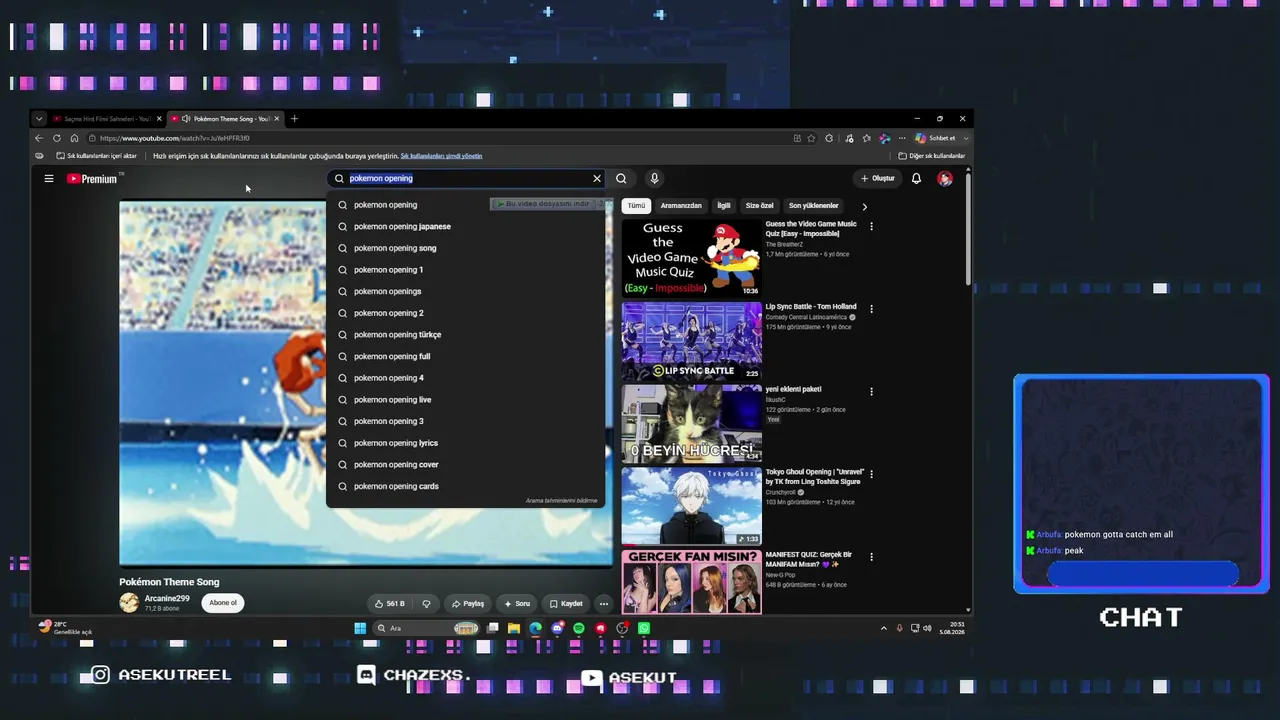
Task: Open the Tokyo Ghoul Opening thumbnail
Action: click(691, 506)
